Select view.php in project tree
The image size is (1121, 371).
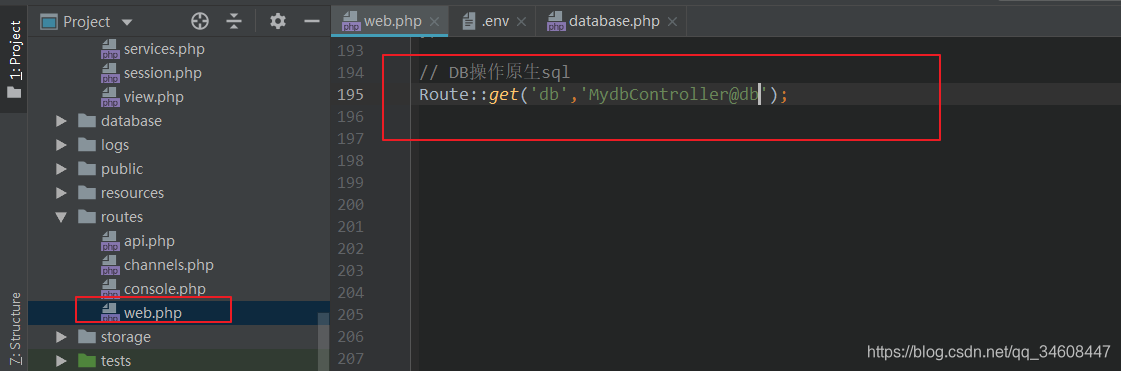(154, 97)
